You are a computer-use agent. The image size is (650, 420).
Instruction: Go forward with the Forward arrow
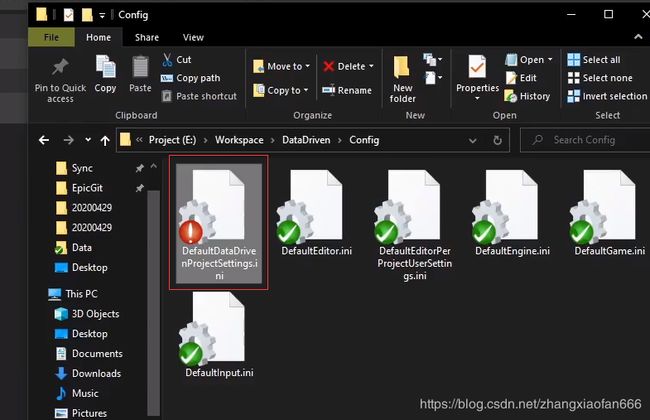[68, 140]
